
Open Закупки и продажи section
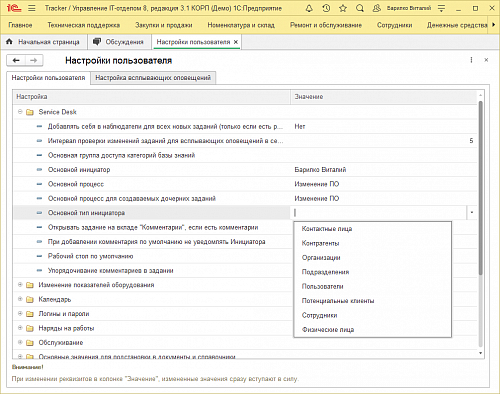[164, 25]
